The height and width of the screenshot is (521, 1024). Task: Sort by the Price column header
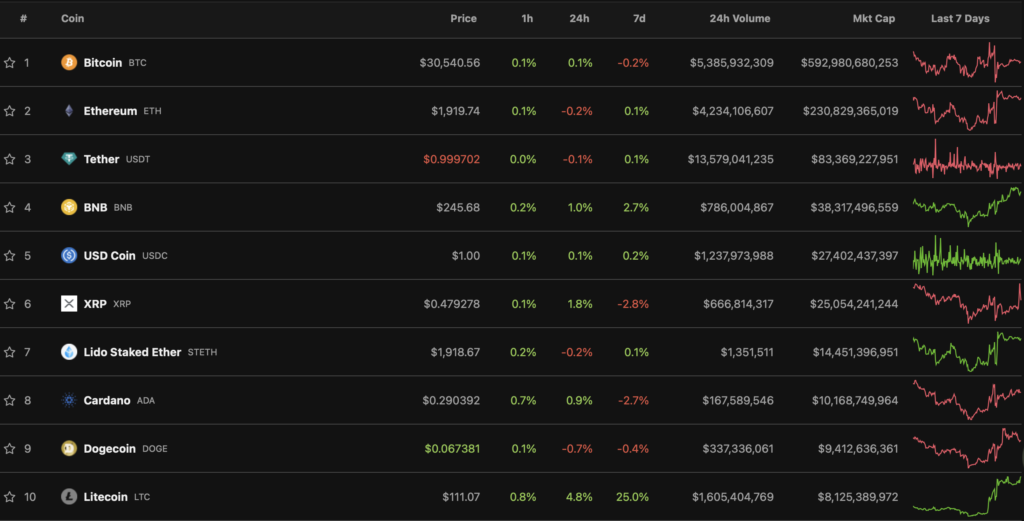(463, 18)
